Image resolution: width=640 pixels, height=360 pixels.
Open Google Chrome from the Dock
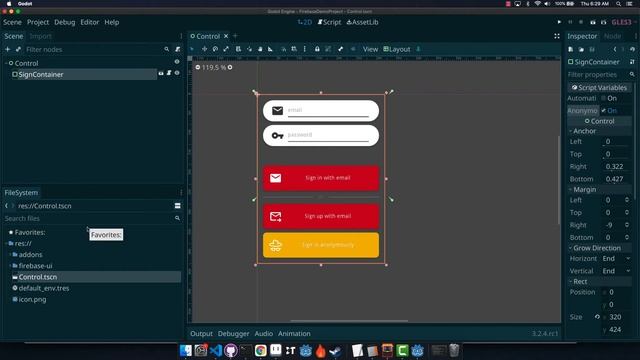(260, 350)
